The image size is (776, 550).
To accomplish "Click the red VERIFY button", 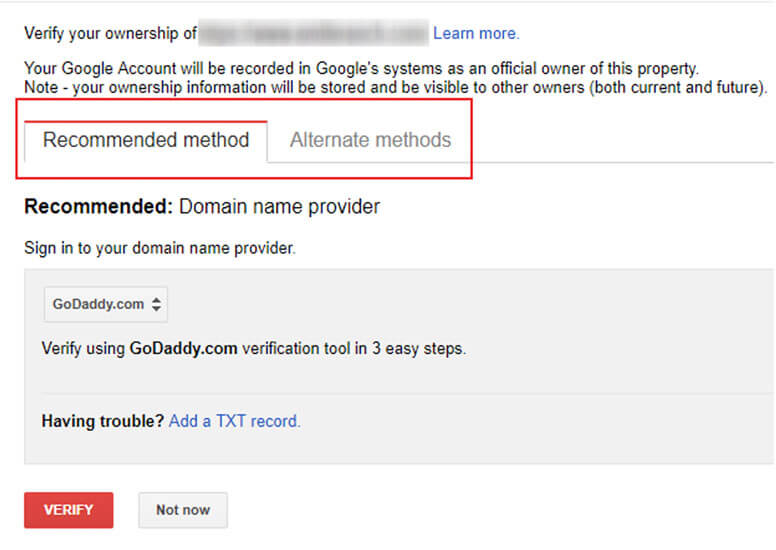I will 69,510.
